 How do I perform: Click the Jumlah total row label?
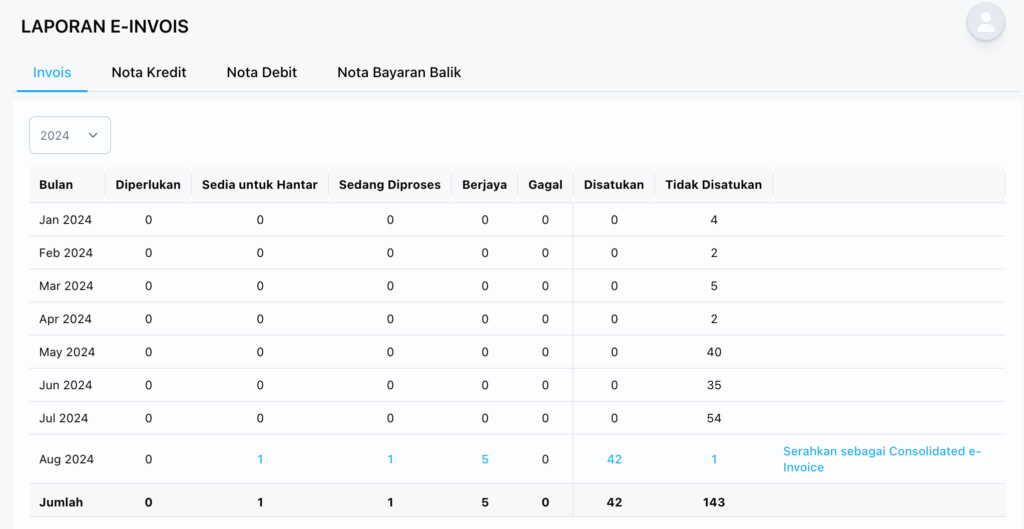tap(61, 502)
